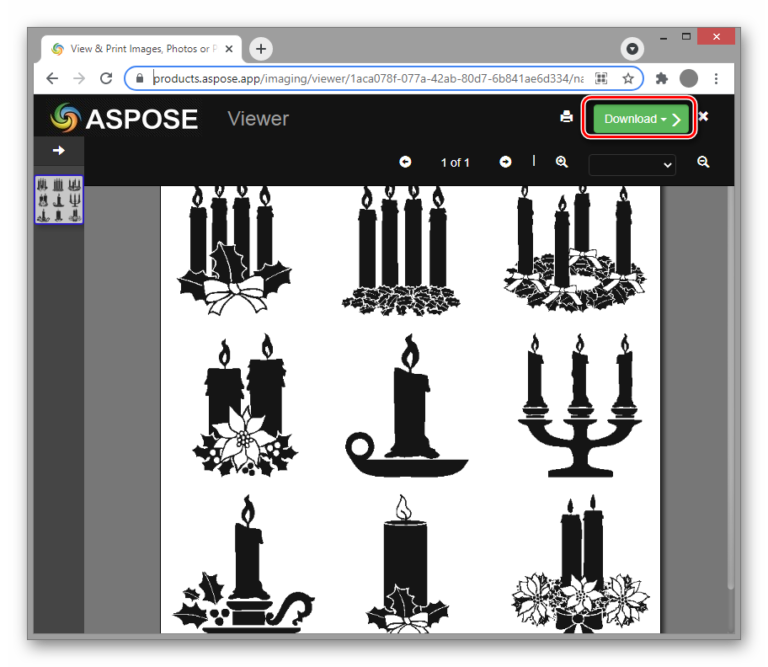Close the Aspose viewer with X icon
The height and width of the screenshot is (667, 768).
point(703,117)
